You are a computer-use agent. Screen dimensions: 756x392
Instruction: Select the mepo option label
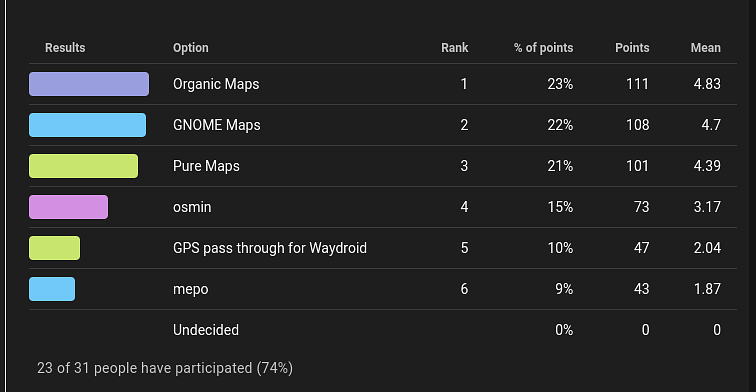pos(190,290)
